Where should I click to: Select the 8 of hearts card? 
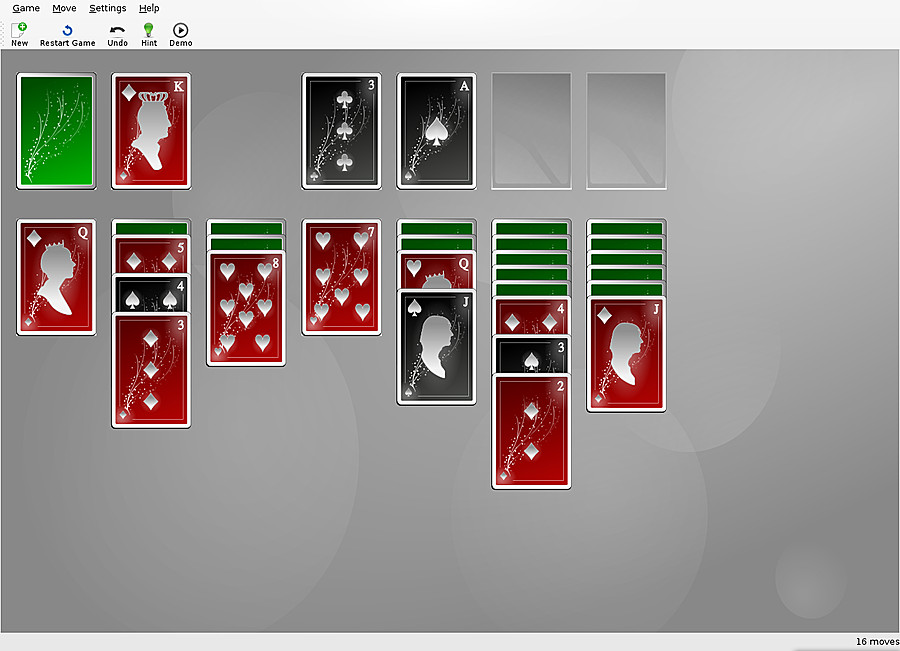(246, 308)
